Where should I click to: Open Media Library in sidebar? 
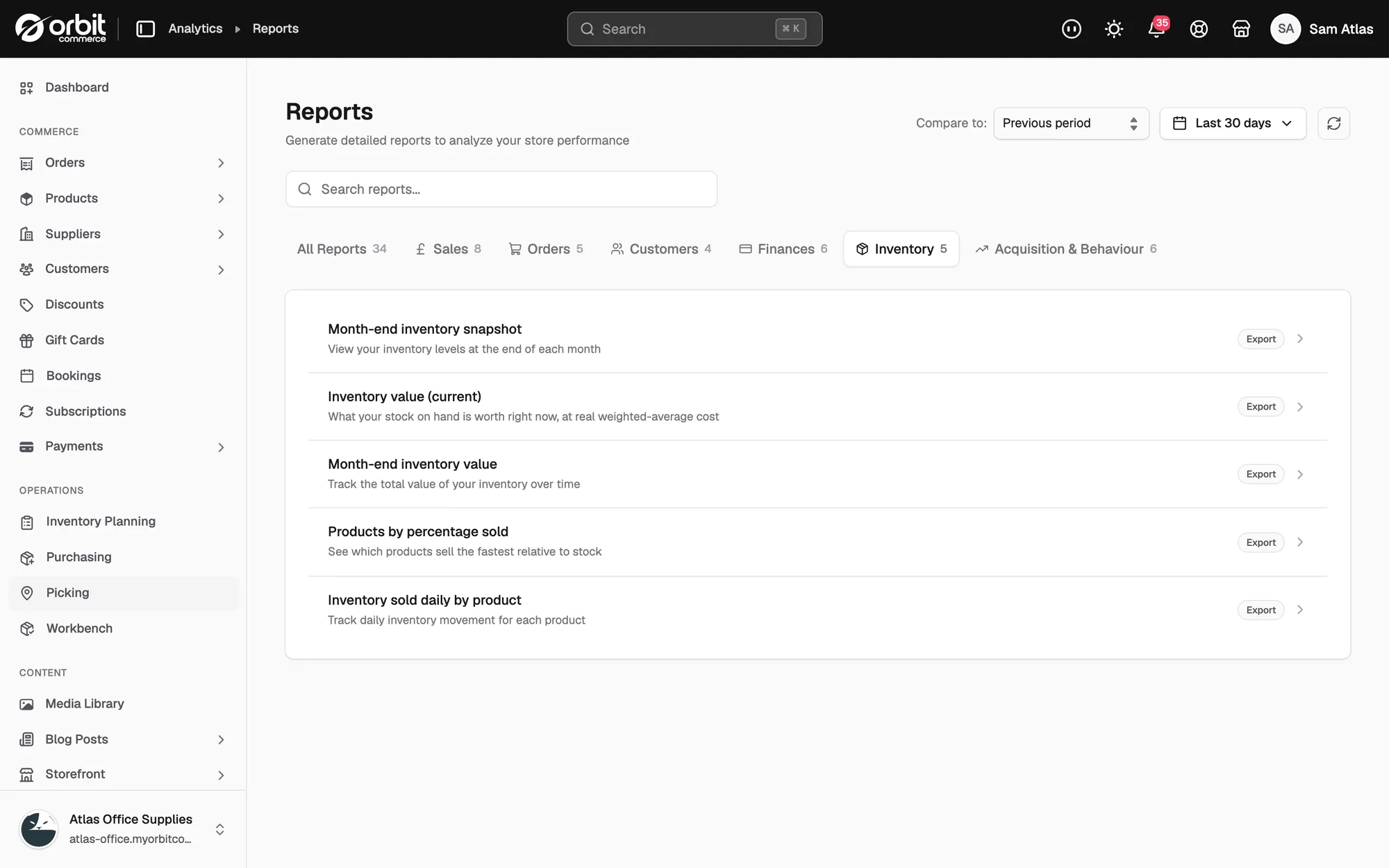point(123,704)
